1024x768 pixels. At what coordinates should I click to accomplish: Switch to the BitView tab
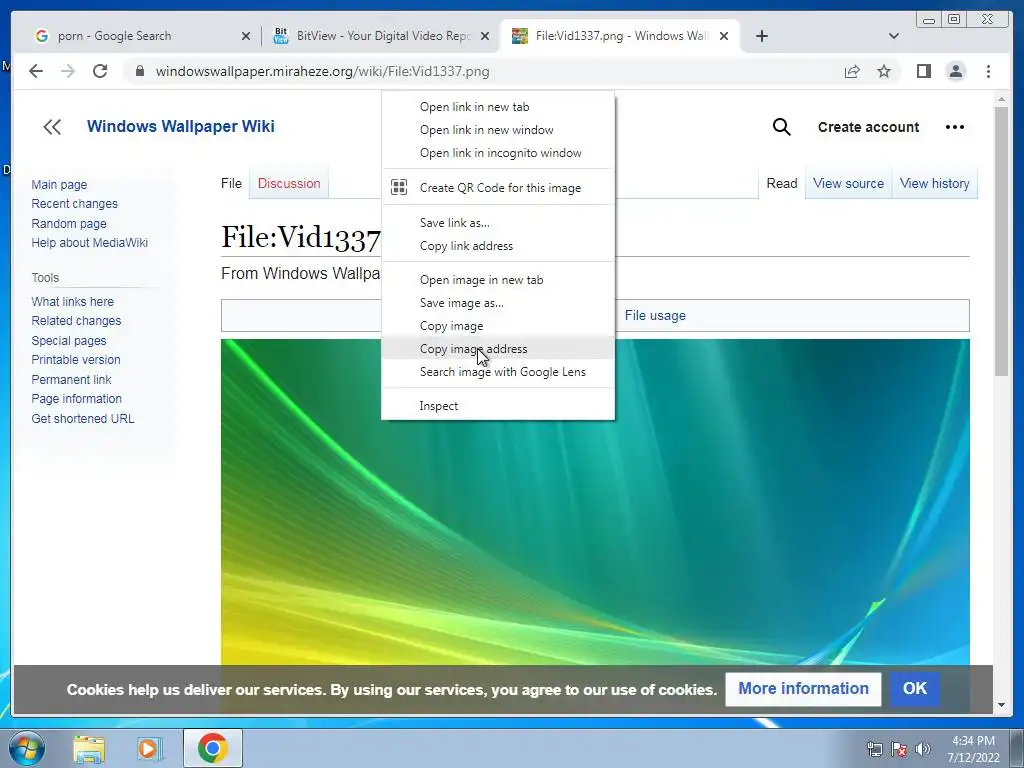tap(381, 36)
